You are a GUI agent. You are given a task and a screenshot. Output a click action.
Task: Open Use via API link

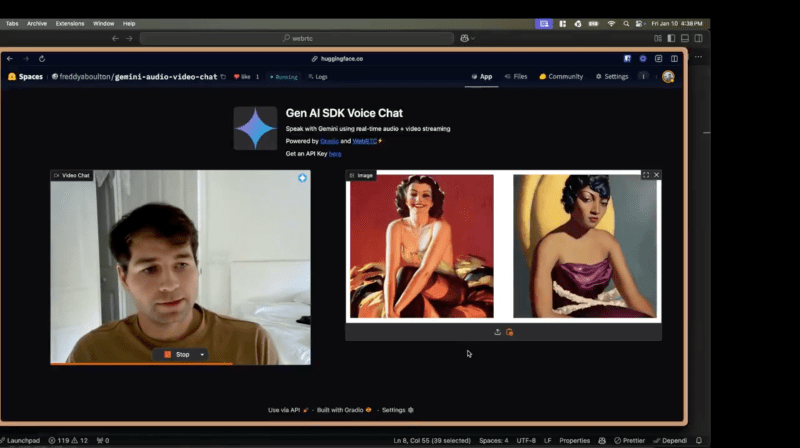pyautogui.click(x=288, y=410)
